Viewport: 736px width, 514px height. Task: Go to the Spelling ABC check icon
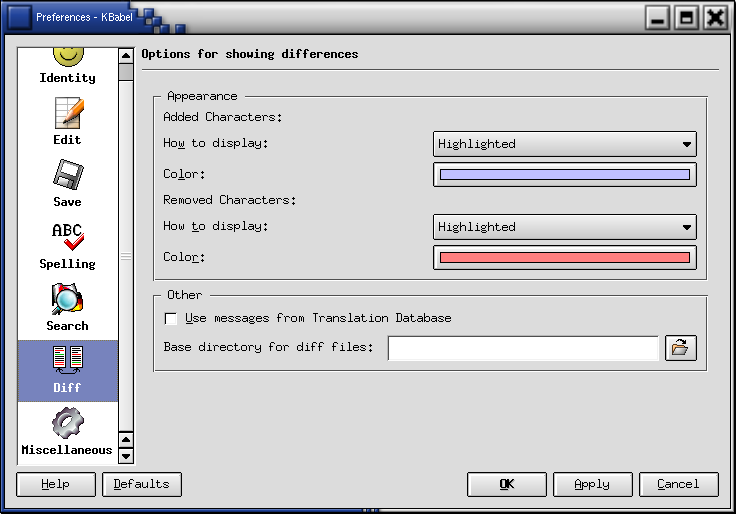point(67,238)
